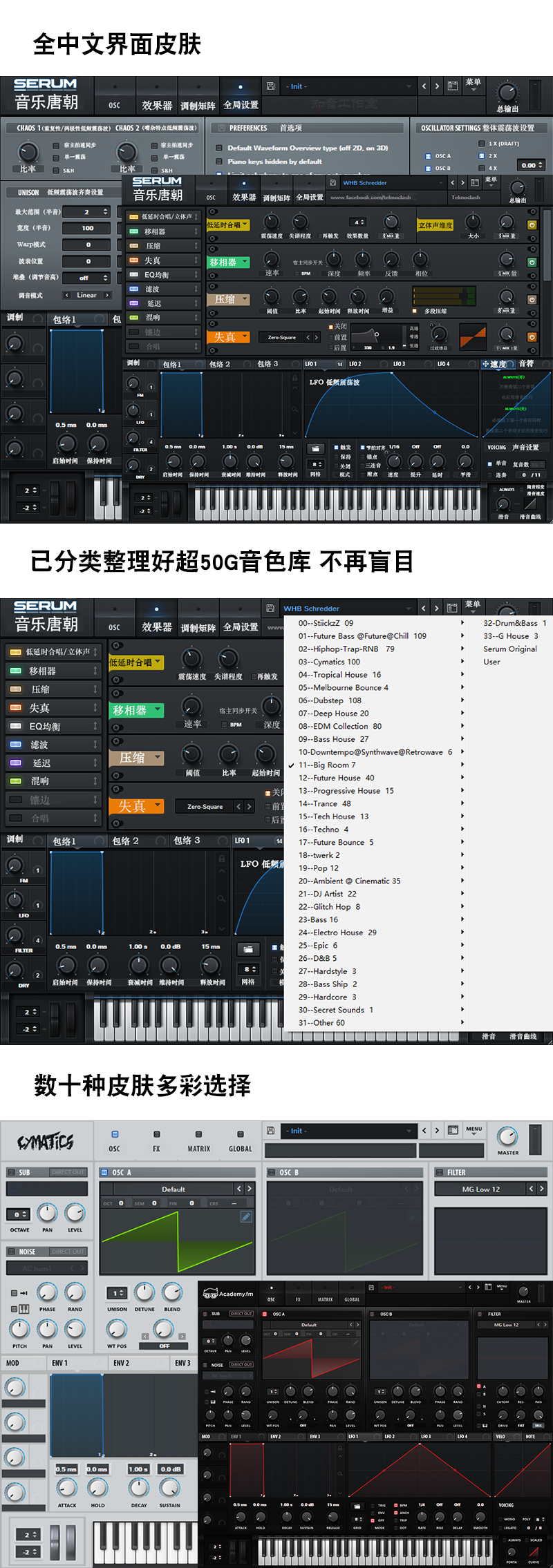Viewport: 553px width, 1568px height.
Task: Select next OSC A wavetable arrow in Cymatics skin
Action: coord(250,1189)
